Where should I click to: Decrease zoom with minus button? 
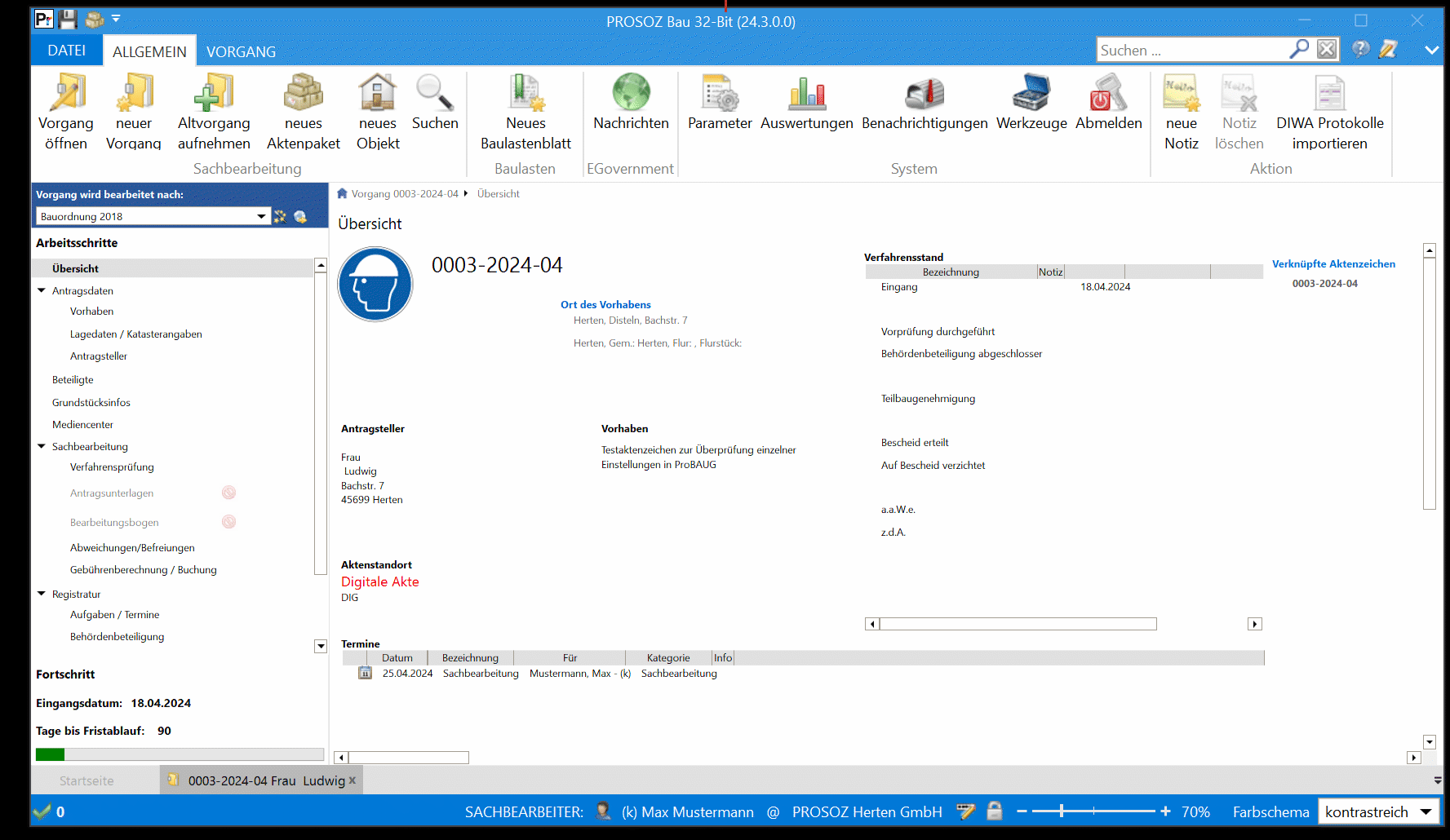1022,811
